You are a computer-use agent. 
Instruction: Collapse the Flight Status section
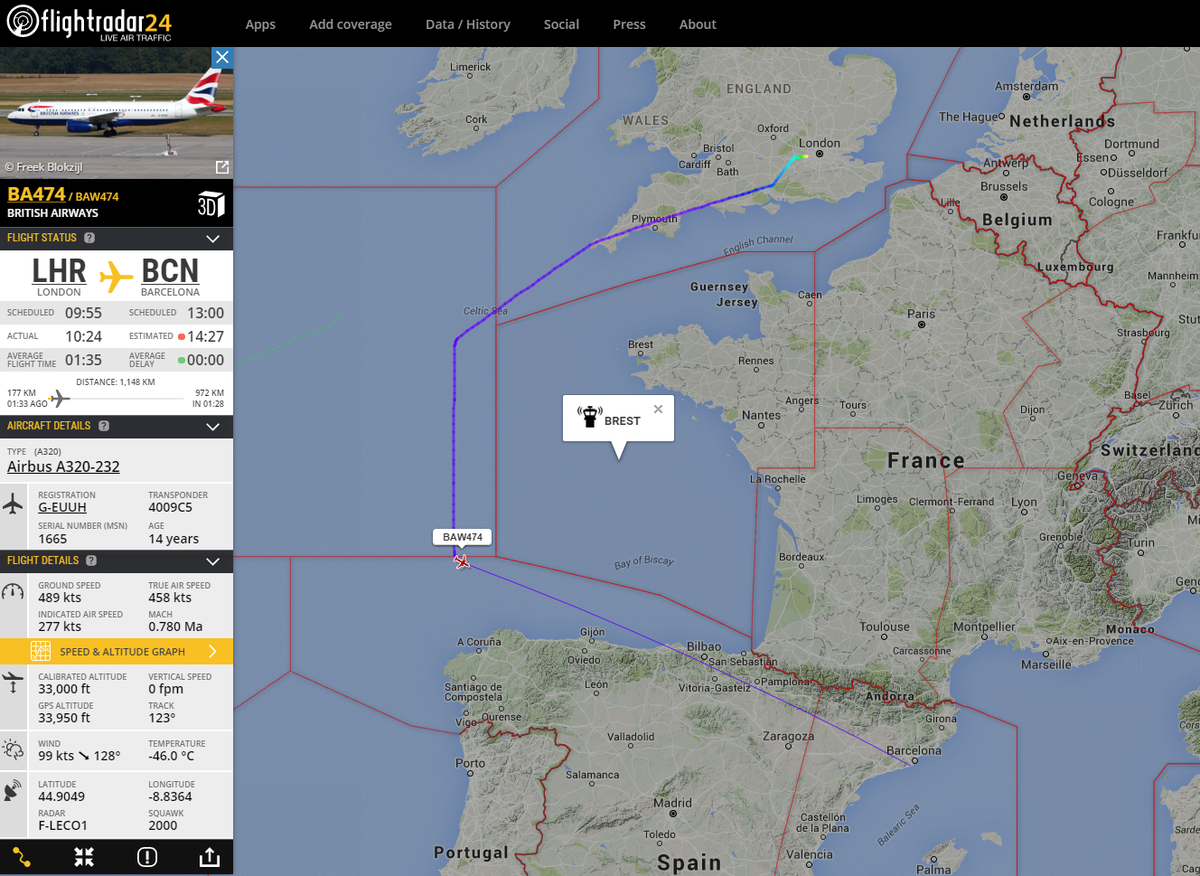tap(212, 238)
